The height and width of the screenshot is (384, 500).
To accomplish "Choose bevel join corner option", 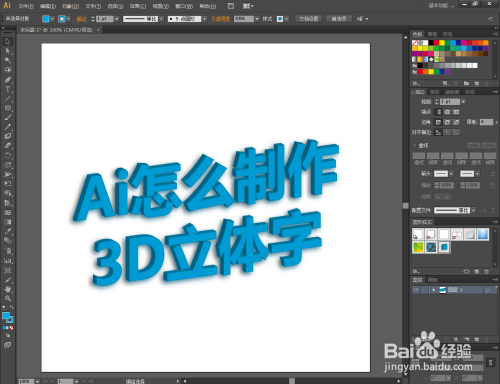I will [456, 122].
